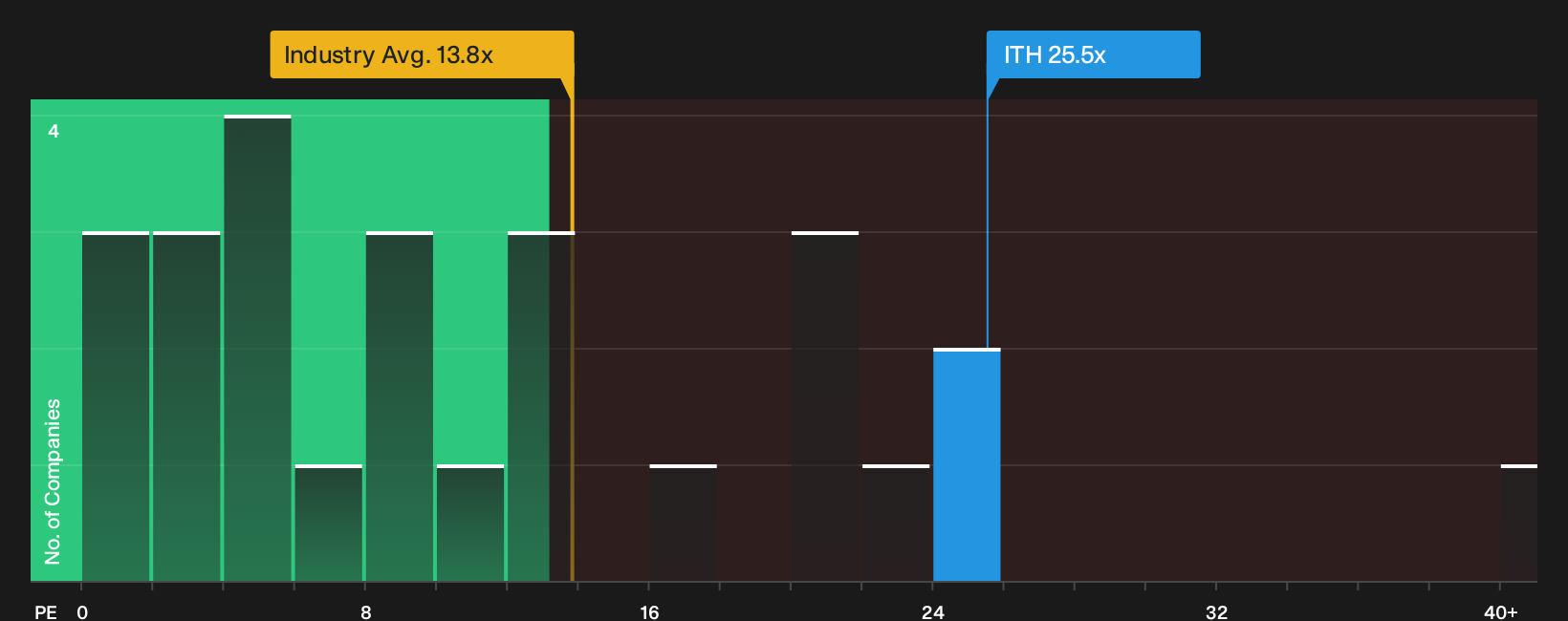Viewport: 1568px width, 621px height.
Task: Click the bar crossing the industry average line
Action: tap(541, 407)
